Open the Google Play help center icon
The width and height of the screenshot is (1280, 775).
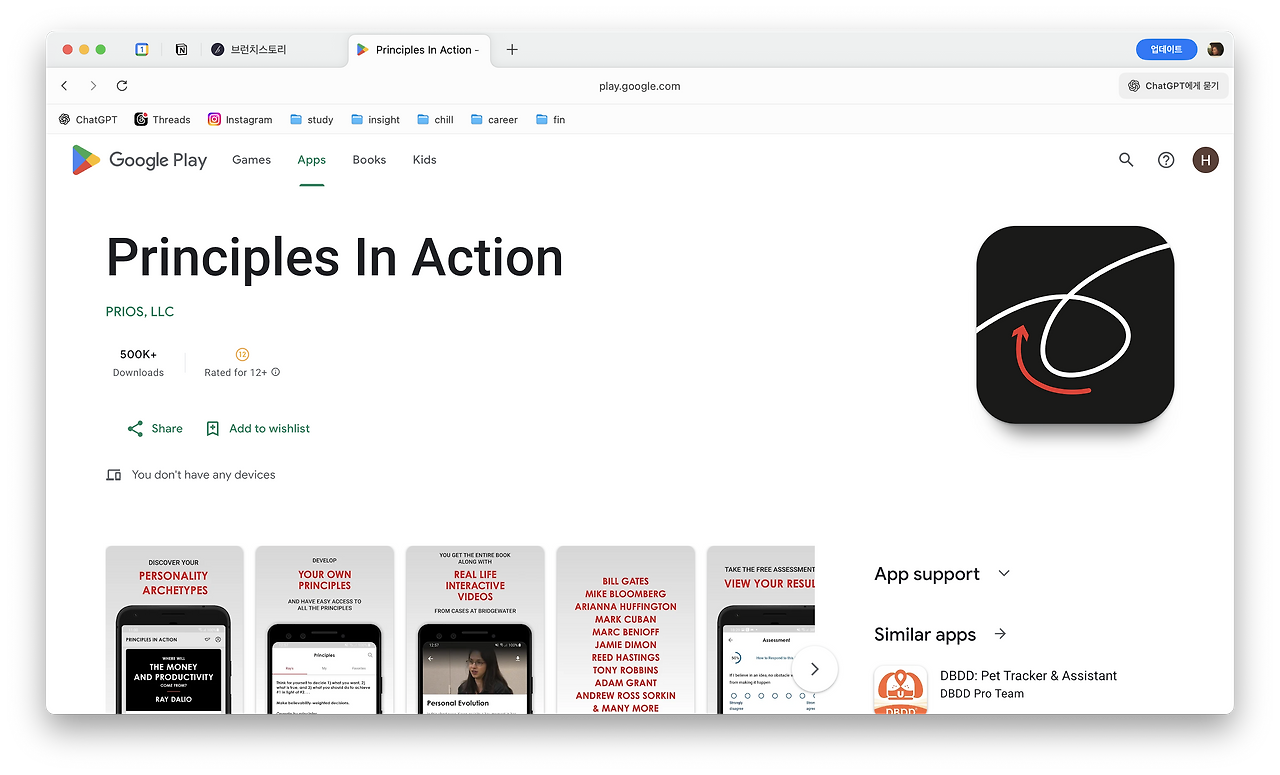(x=1166, y=160)
